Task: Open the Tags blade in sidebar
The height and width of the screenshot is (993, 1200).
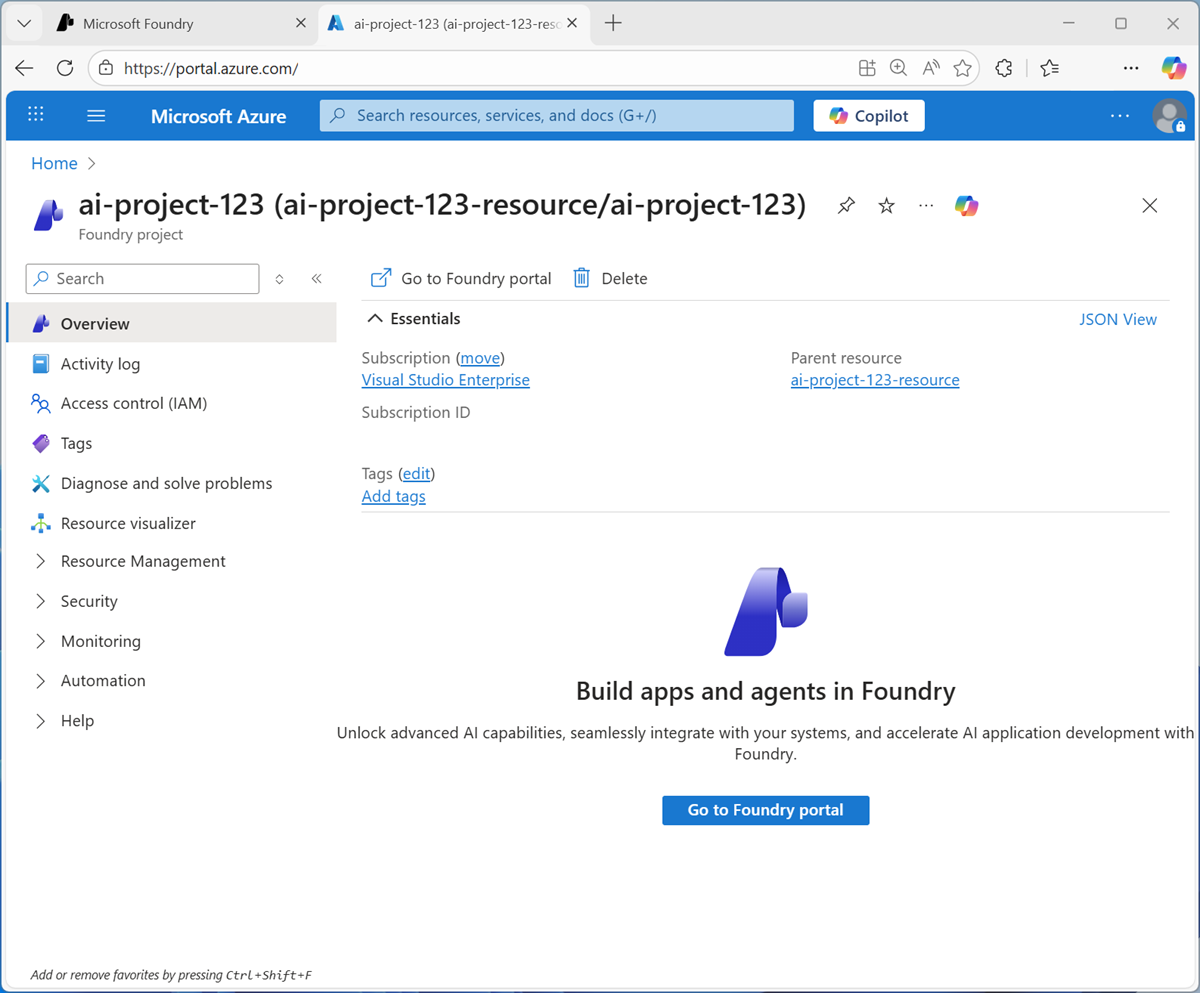Action: click(75, 443)
